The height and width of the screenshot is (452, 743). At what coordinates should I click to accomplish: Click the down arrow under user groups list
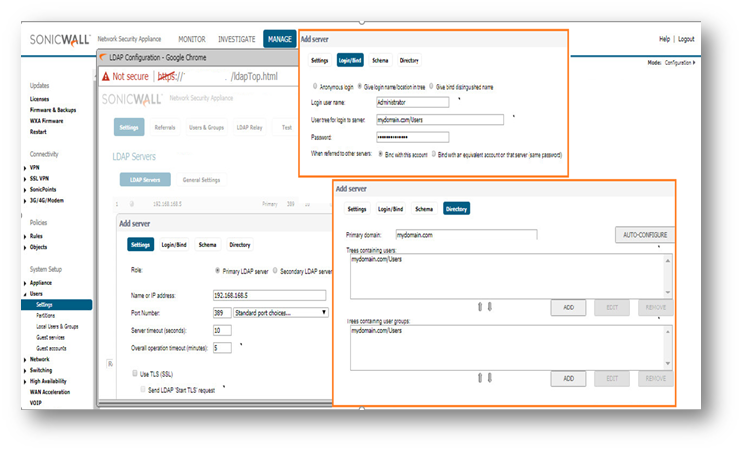point(489,378)
